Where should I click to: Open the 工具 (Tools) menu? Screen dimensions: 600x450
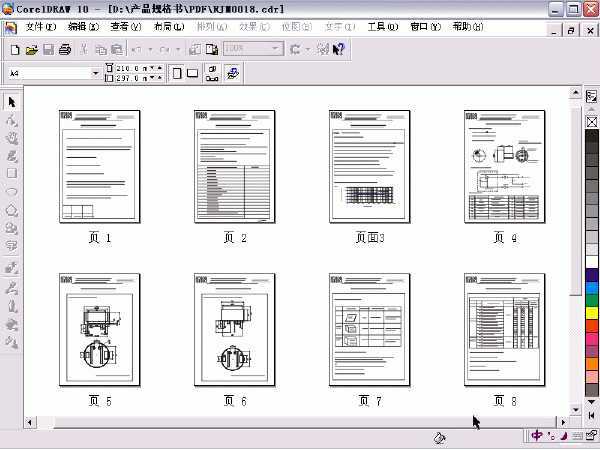[x=383, y=27]
